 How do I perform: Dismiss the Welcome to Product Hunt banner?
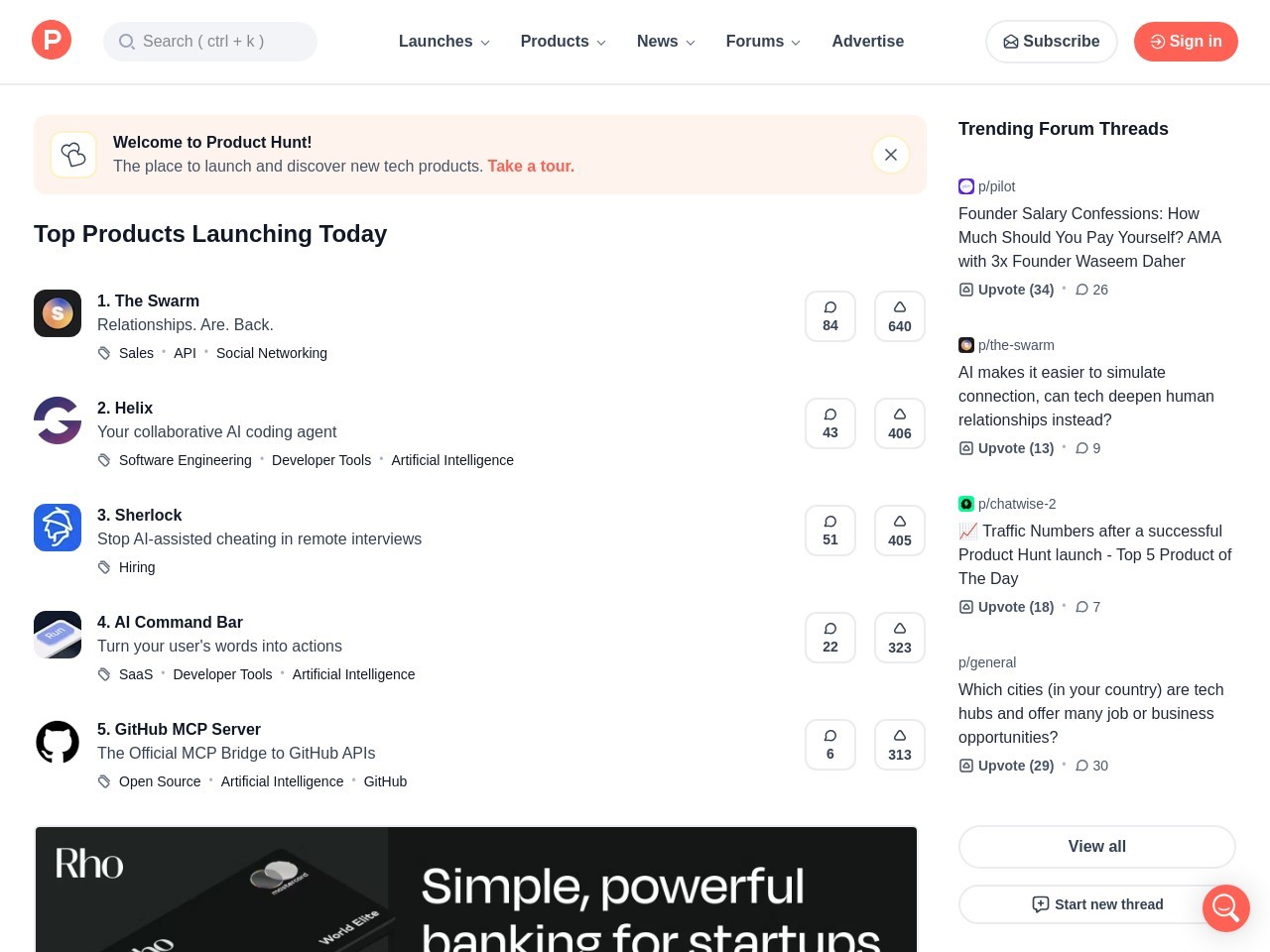(x=890, y=155)
